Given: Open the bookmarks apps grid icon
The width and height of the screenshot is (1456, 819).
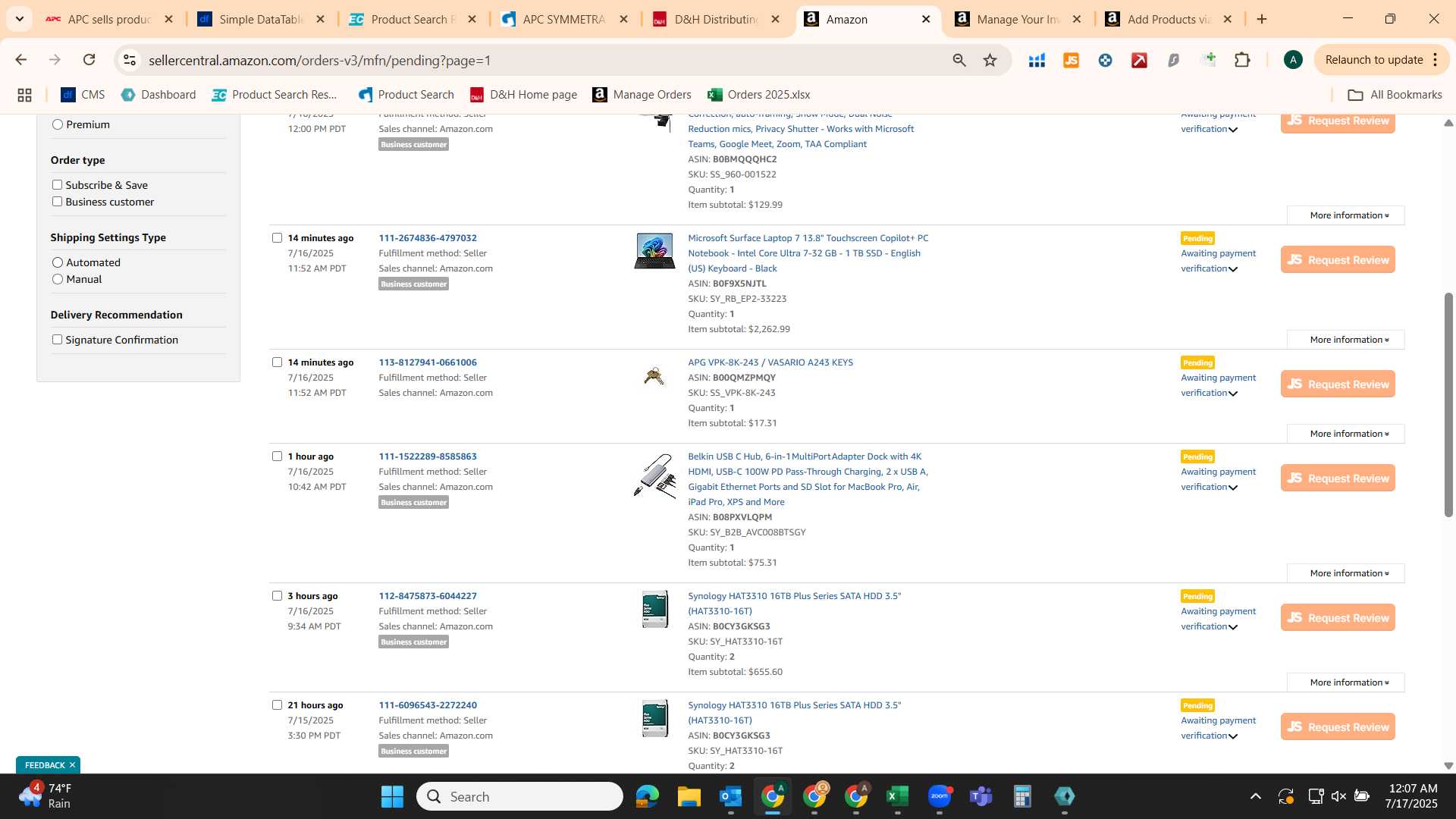Looking at the screenshot, I should tap(24, 95).
